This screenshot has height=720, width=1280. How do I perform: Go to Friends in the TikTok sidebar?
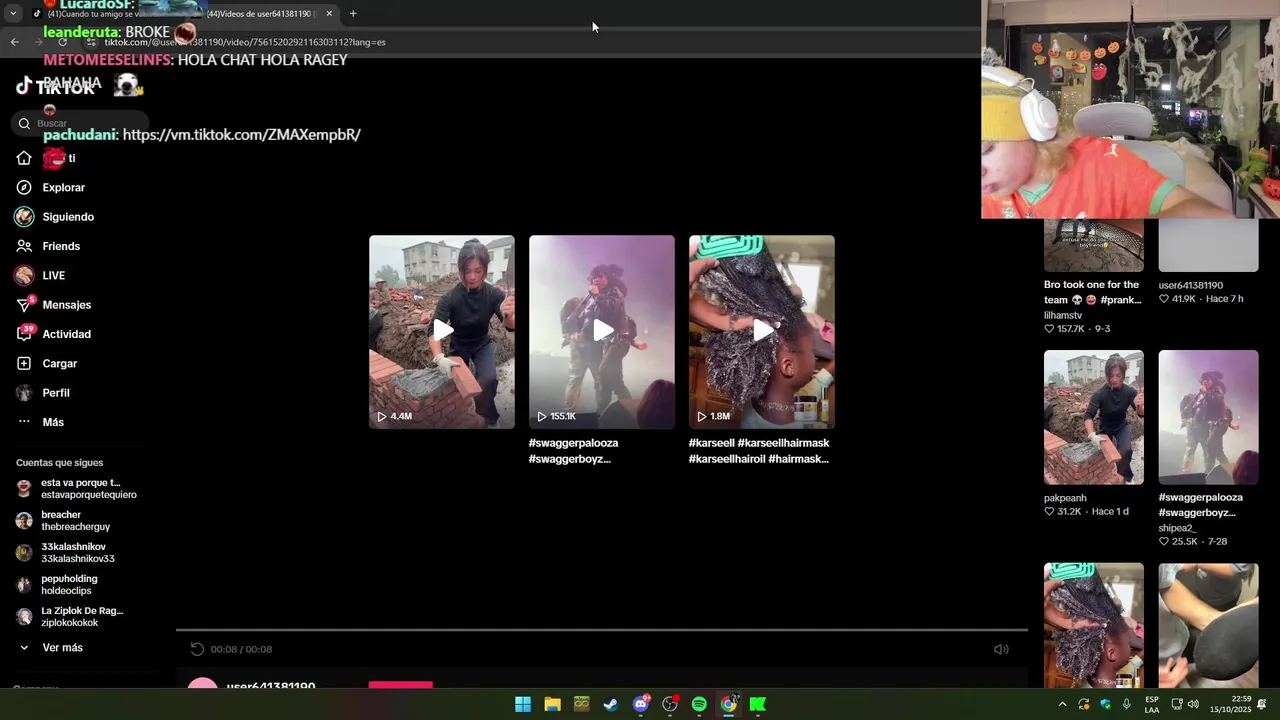60,246
